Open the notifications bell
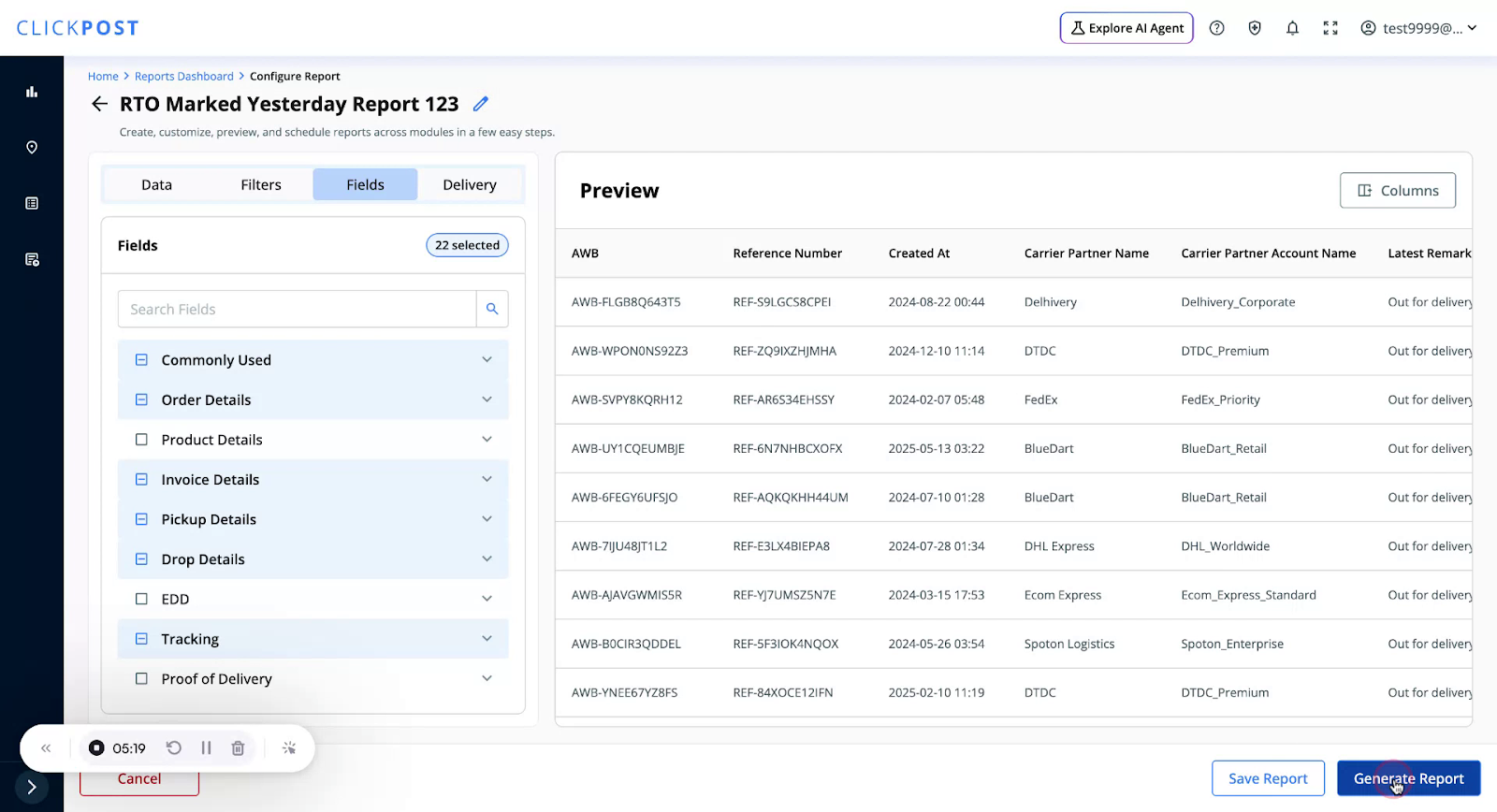 [1292, 28]
